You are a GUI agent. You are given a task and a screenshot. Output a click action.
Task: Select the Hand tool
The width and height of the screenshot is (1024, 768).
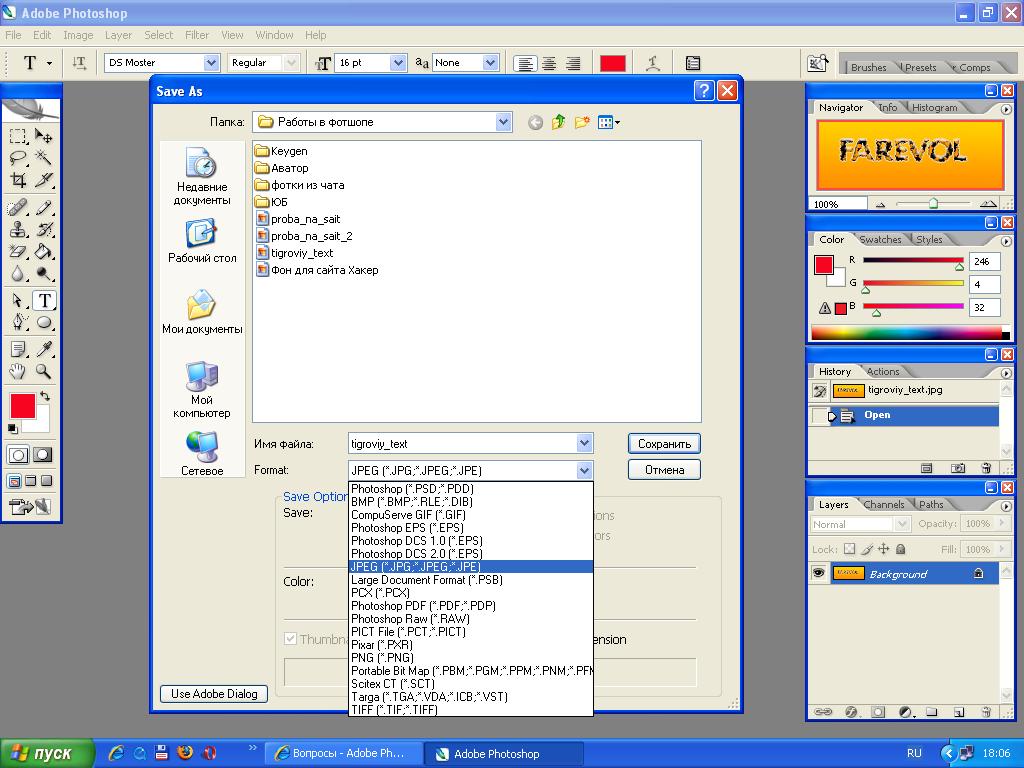pos(18,371)
